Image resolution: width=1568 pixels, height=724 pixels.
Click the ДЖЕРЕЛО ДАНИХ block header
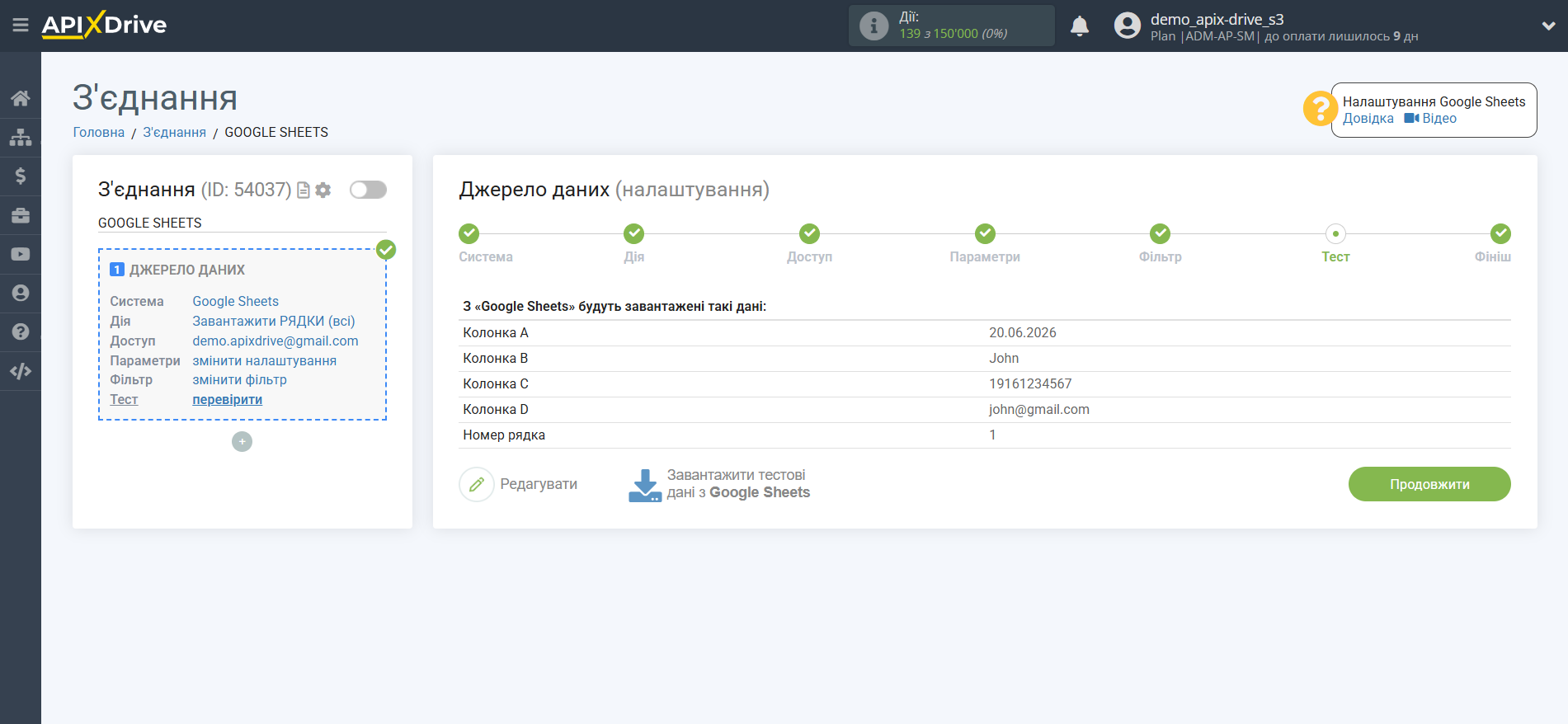coord(186,270)
